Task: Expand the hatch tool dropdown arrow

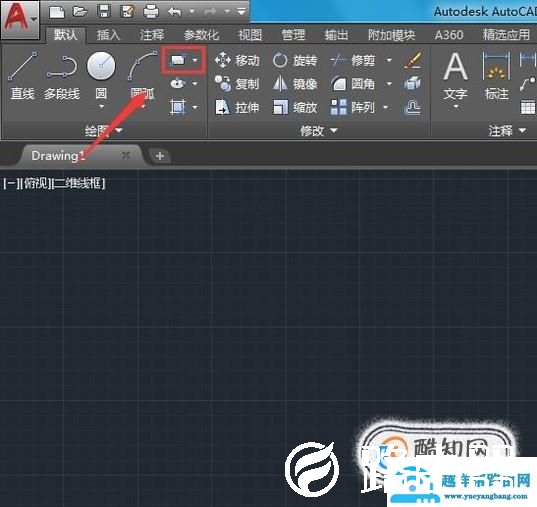Action: [x=195, y=108]
